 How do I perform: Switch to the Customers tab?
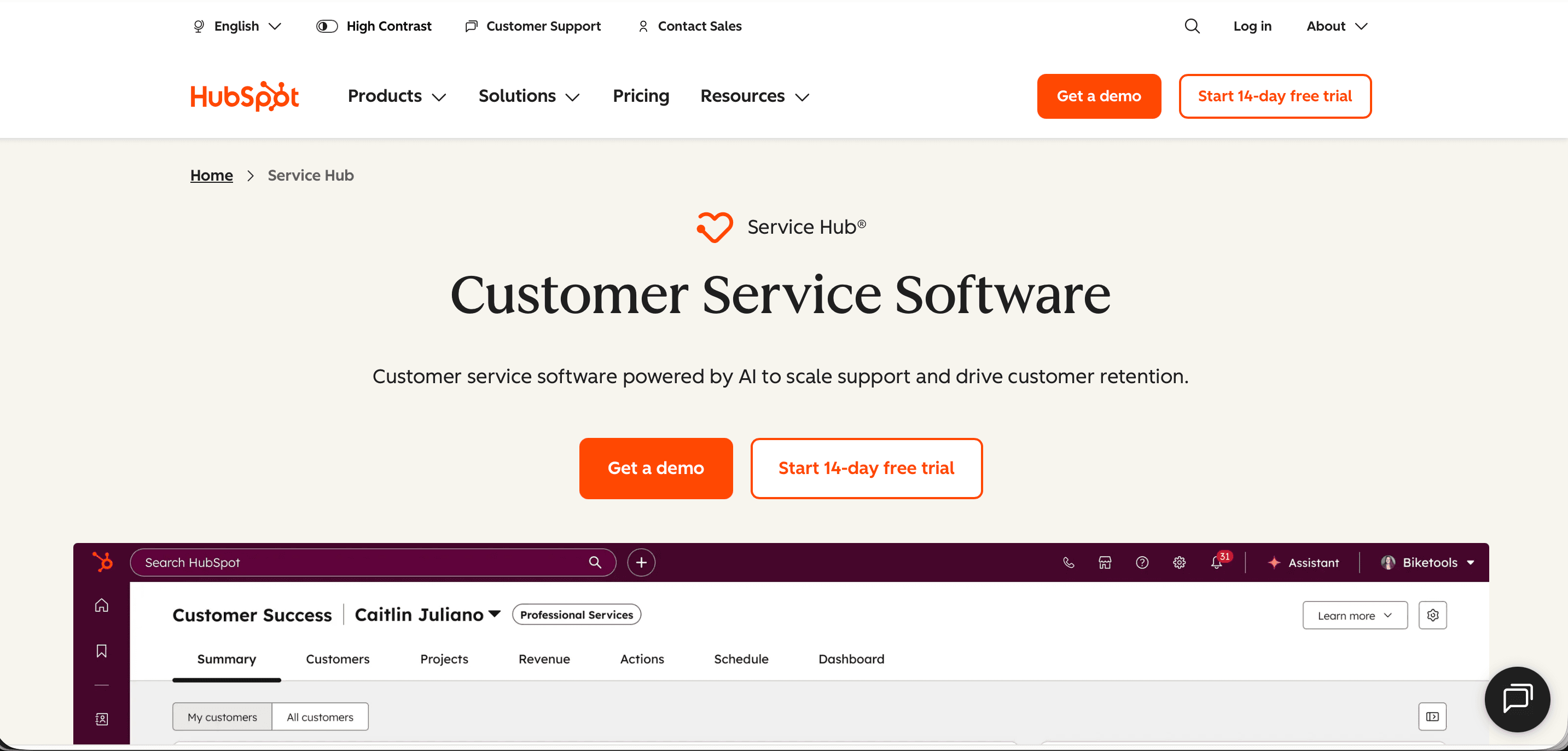[x=337, y=659]
